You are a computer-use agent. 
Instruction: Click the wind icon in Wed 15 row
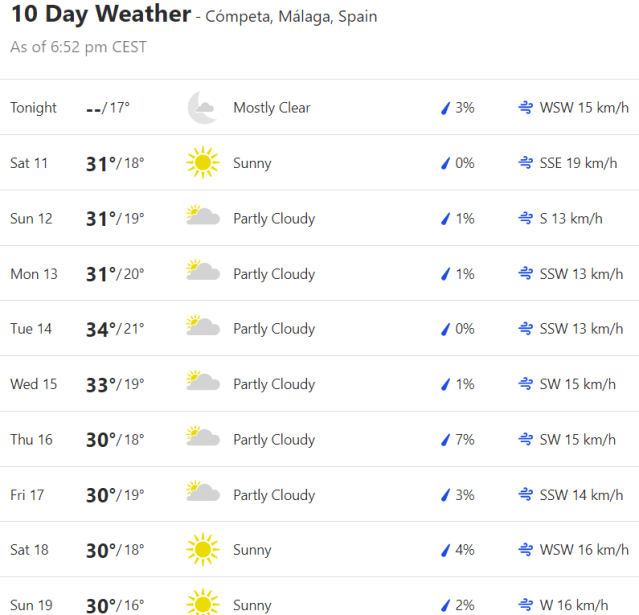tap(526, 384)
